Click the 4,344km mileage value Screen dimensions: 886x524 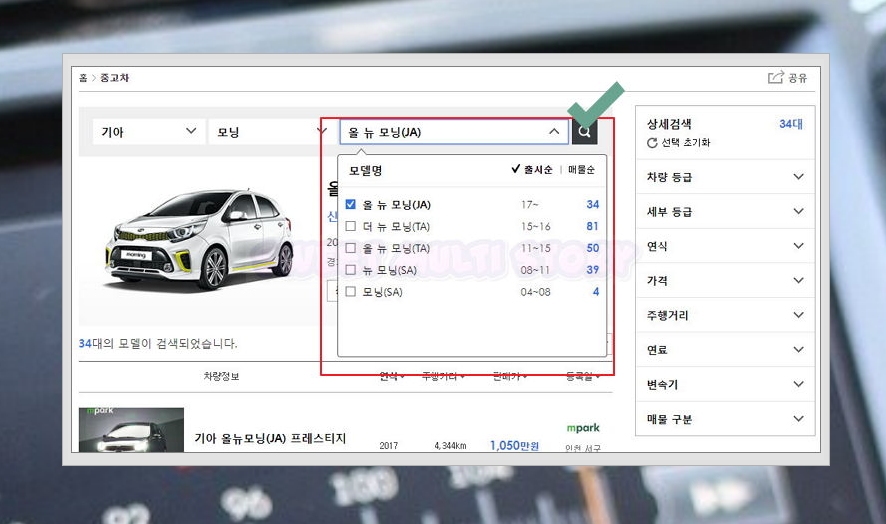pyautogui.click(x=450, y=446)
